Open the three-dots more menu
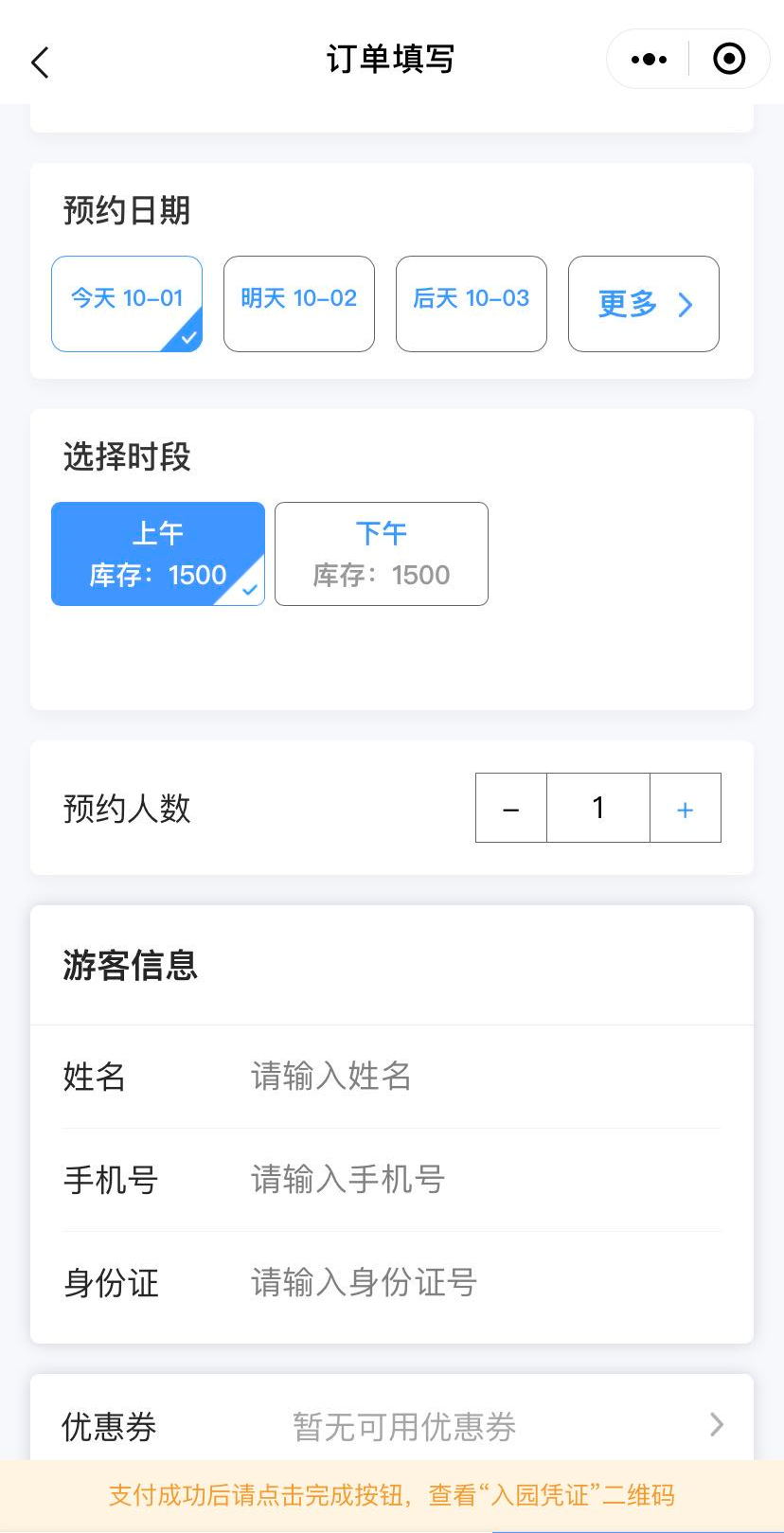Image resolution: width=784 pixels, height=1533 pixels. 649,60
